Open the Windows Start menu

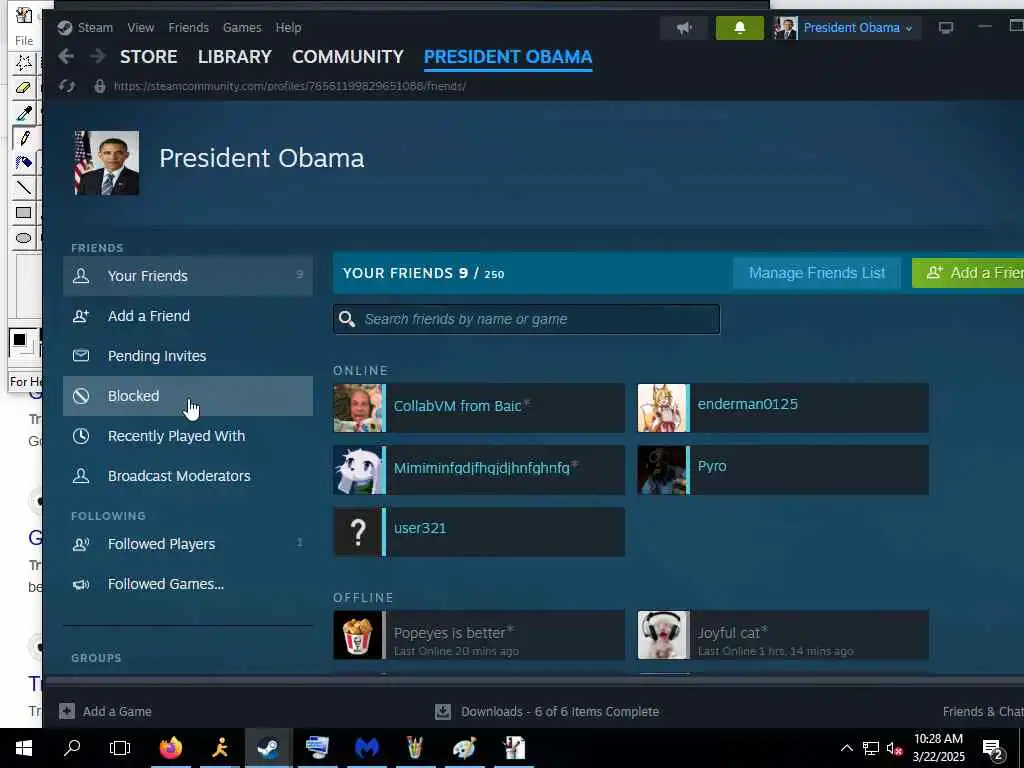[x=24, y=748]
